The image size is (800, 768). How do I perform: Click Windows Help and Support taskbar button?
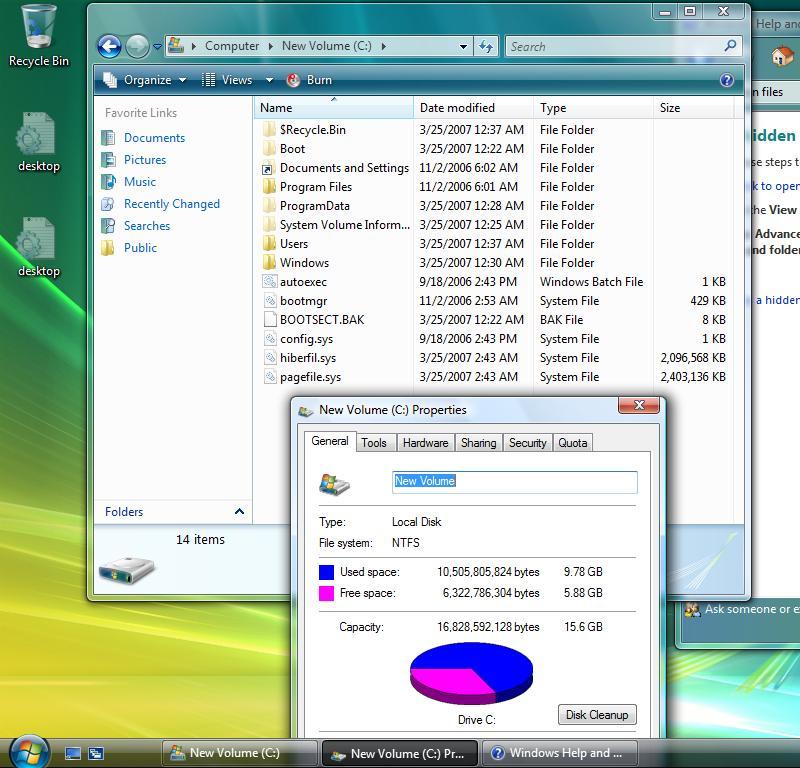[560, 753]
